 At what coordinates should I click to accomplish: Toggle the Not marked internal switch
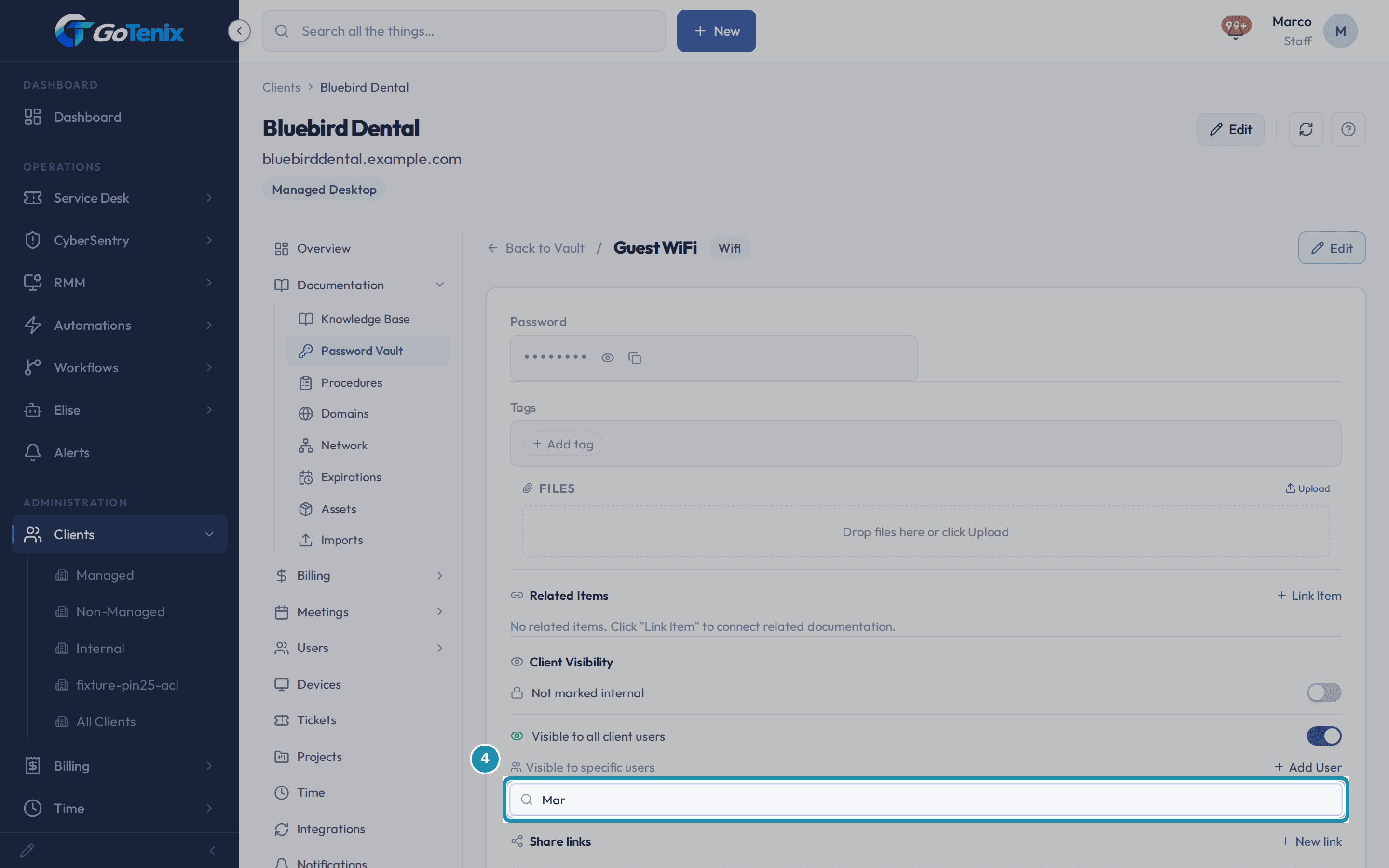pos(1323,692)
